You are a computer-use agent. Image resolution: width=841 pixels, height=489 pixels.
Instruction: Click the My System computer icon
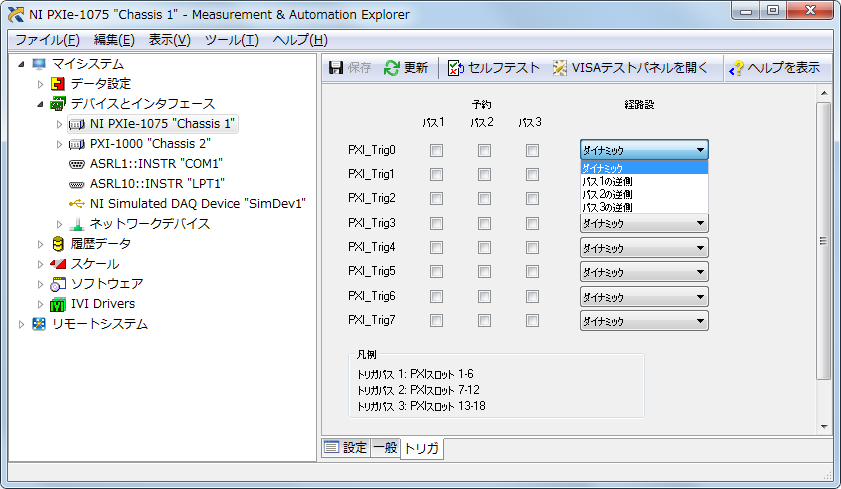pyautogui.click(x=39, y=64)
